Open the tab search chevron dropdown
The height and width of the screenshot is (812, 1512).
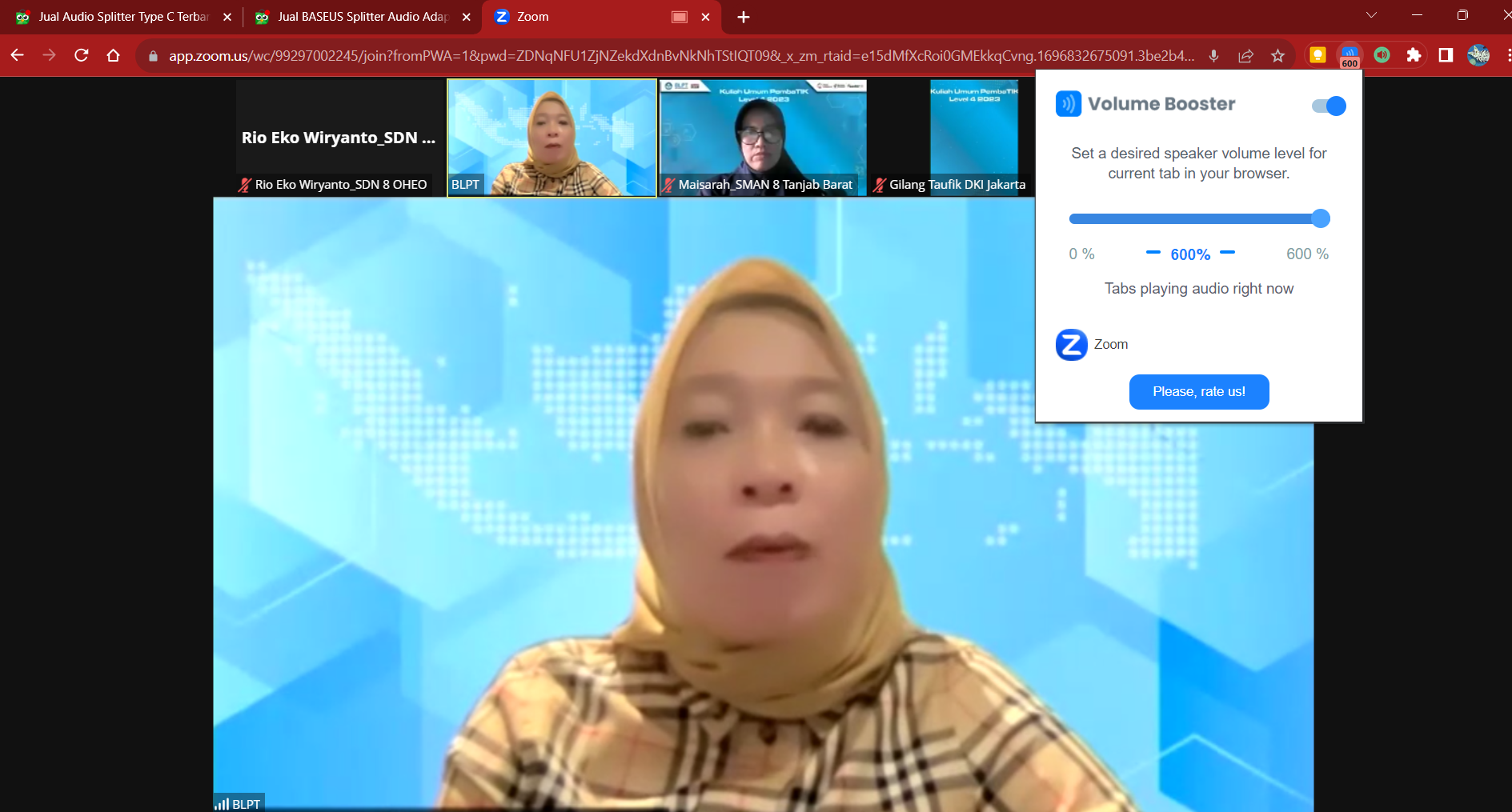click(1371, 15)
